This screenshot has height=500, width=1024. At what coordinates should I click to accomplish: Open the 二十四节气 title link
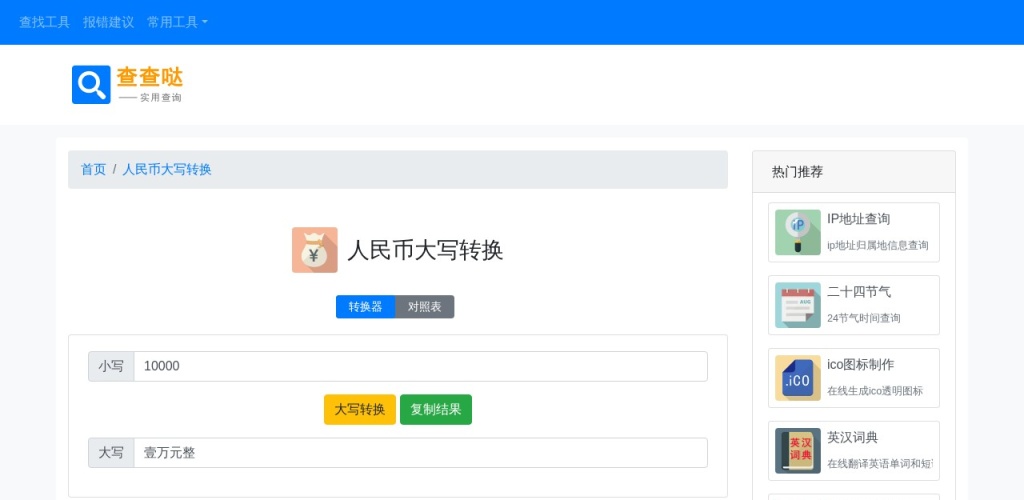pyautogui.click(x=858, y=292)
